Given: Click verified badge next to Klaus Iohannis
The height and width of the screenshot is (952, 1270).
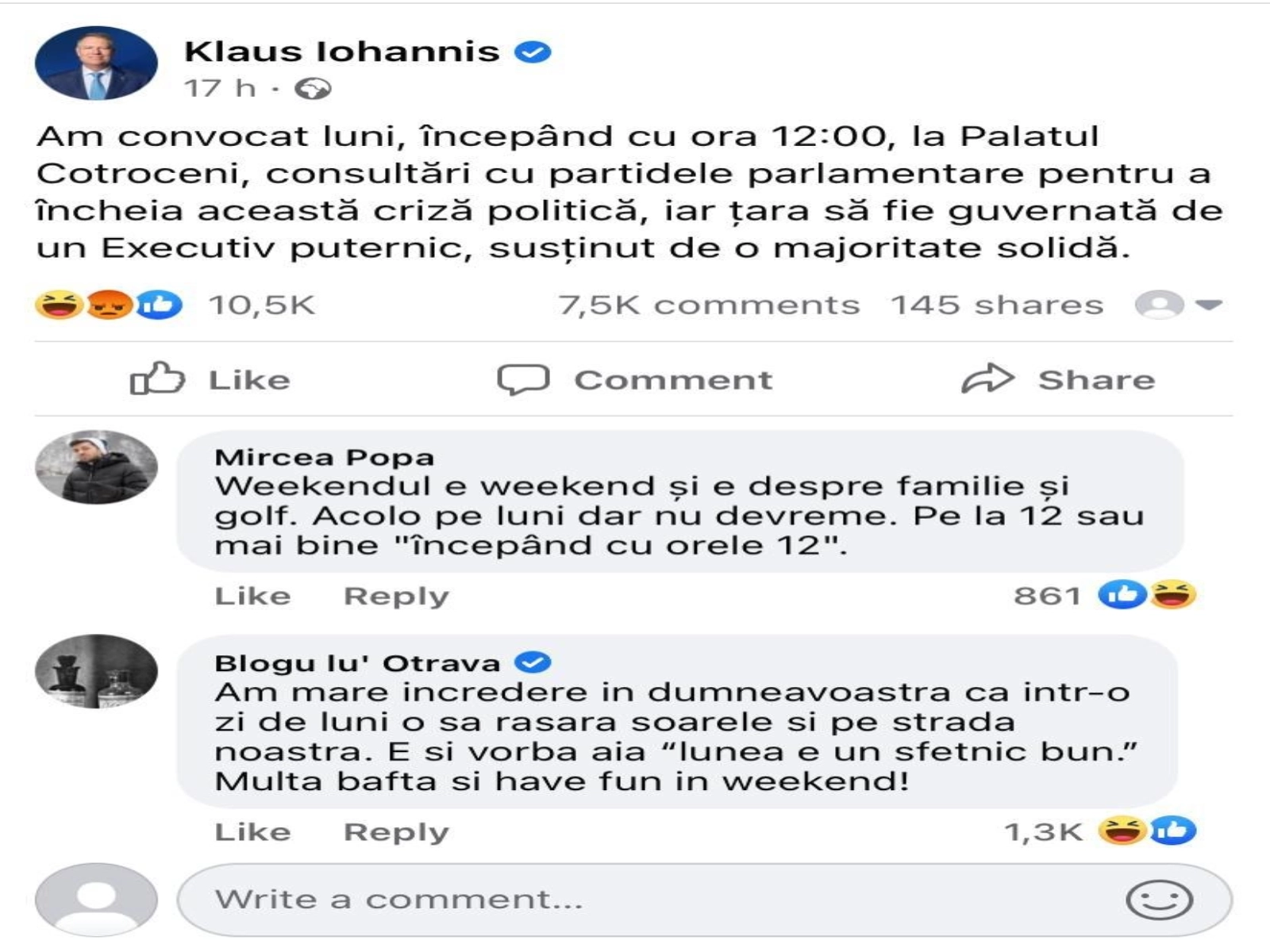Looking at the screenshot, I should tap(533, 52).
